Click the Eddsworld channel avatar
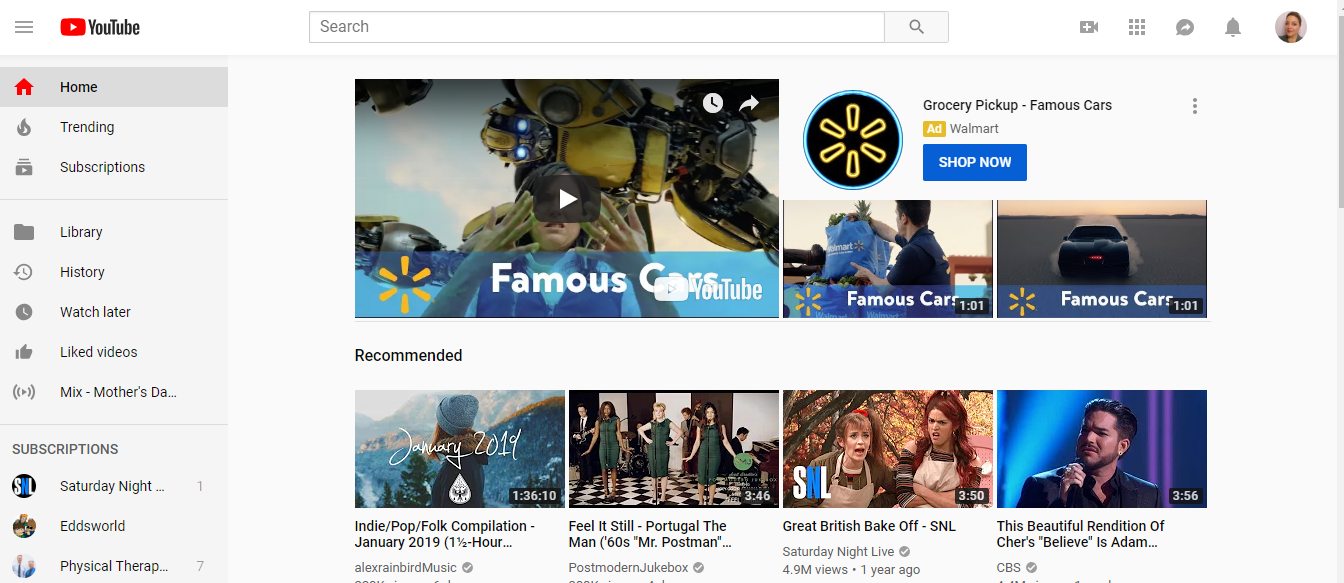The height and width of the screenshot is (583, 1344). 24,526
